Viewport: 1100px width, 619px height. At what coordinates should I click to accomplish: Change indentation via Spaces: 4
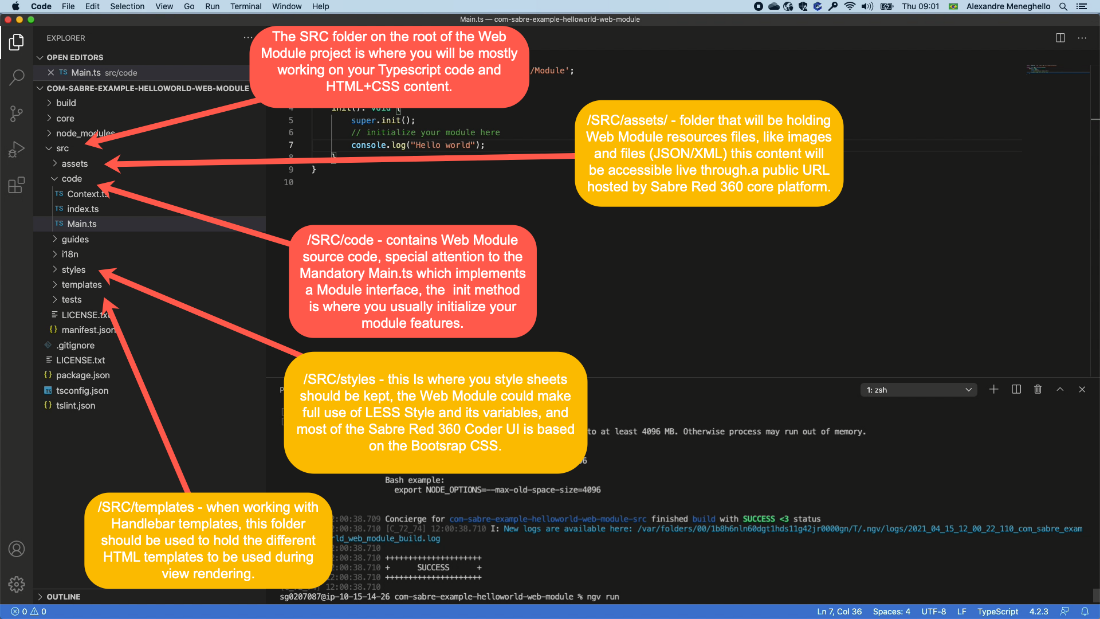[892, 611]
